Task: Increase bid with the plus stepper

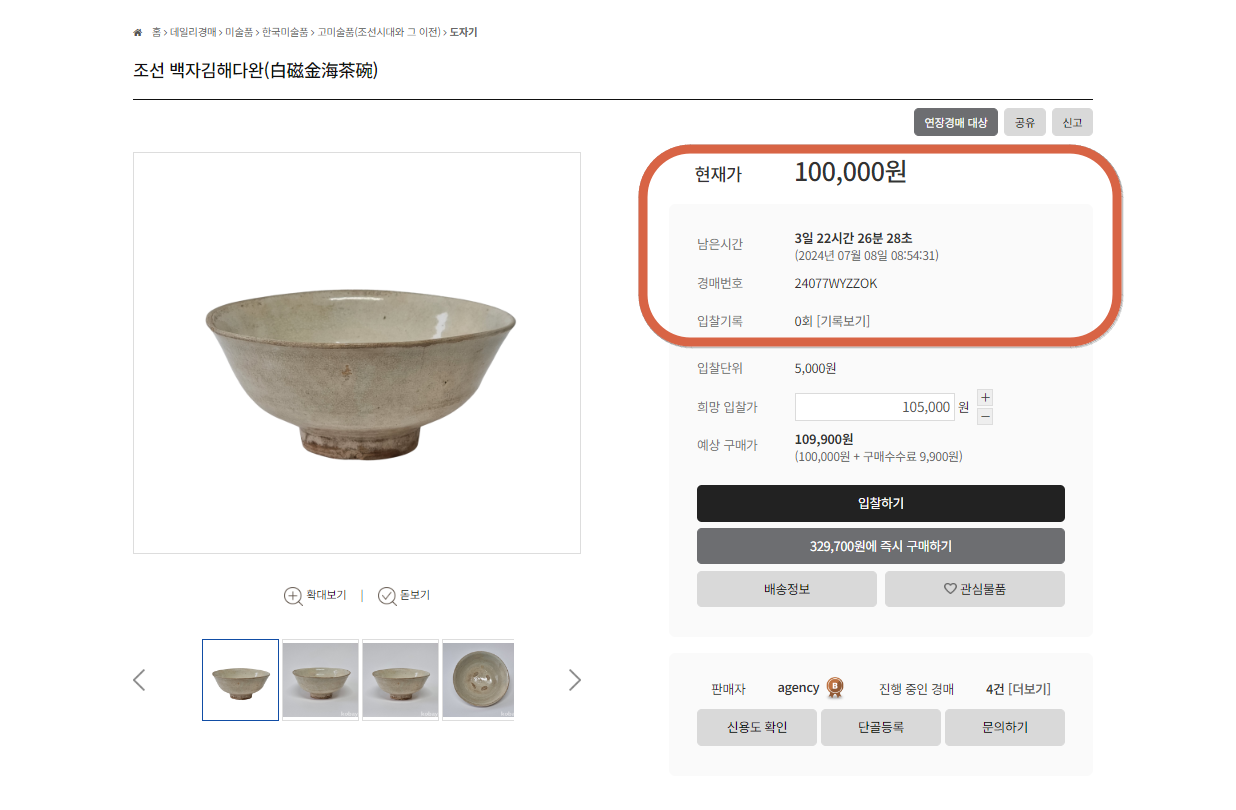Action: [x=985, y=398]
